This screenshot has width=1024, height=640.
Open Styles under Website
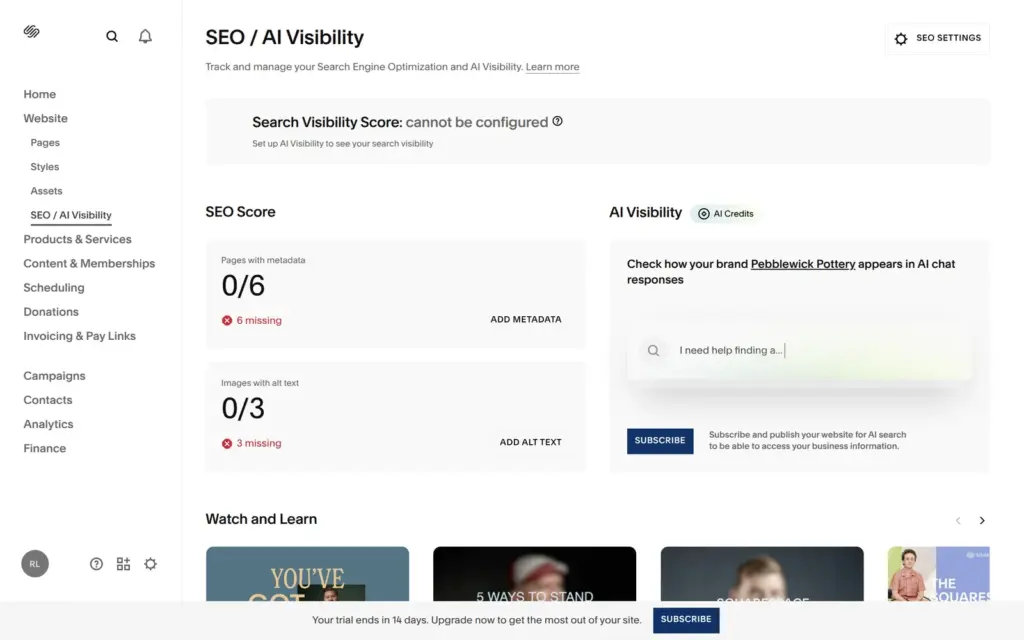click(44, 167)
